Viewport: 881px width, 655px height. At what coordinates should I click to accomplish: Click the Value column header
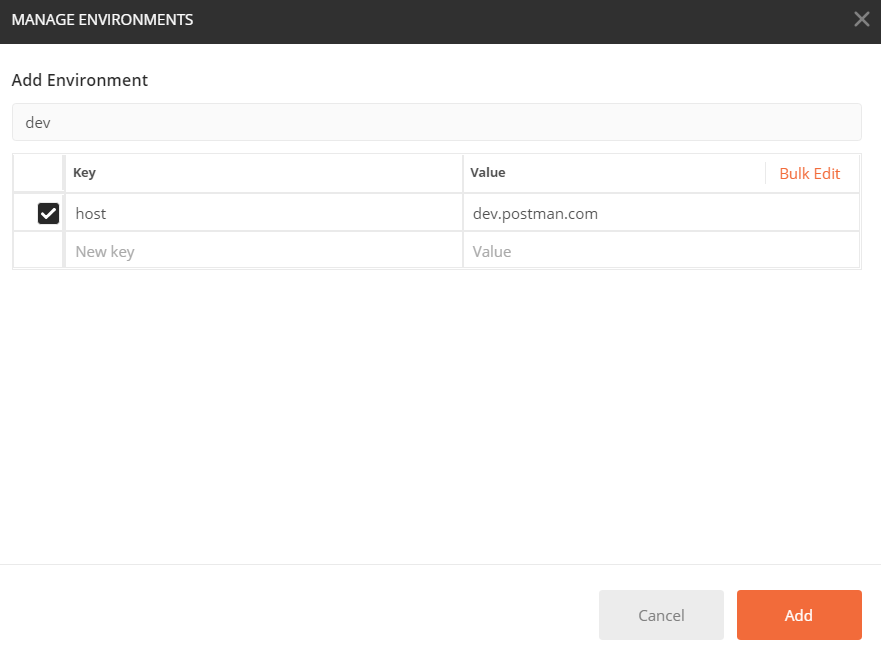(488, 173)
